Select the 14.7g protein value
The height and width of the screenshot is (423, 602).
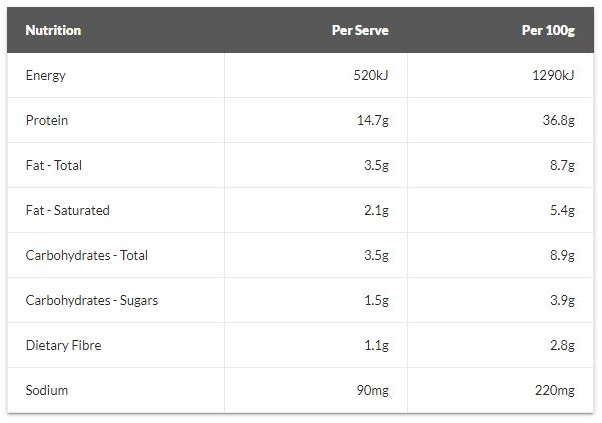point(373,121)
